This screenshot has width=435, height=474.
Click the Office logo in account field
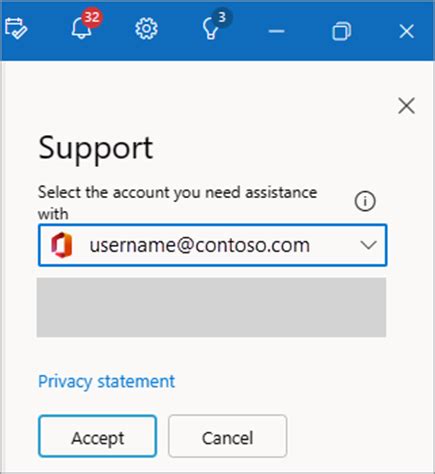pyautogui.click(x=62, y=245)
